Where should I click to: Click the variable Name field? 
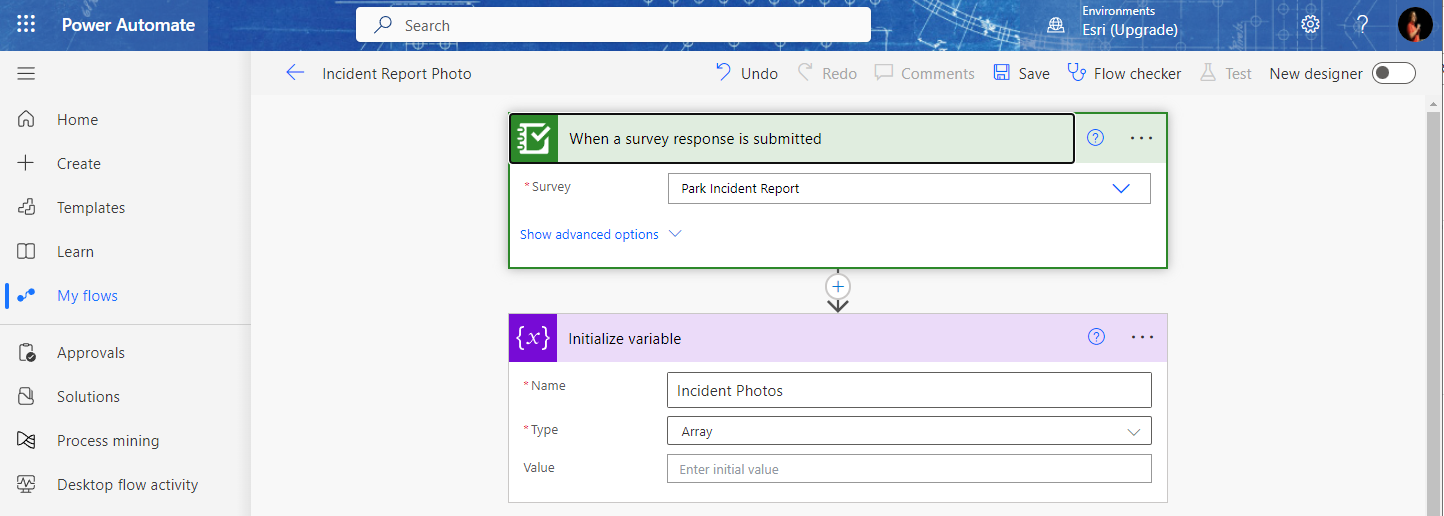coord(909,390)
